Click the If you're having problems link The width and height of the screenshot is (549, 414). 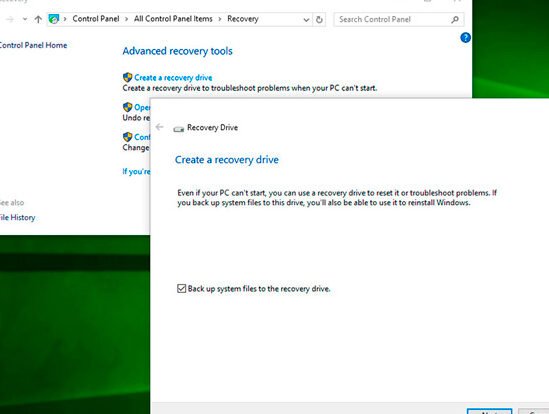click(136, 171)
